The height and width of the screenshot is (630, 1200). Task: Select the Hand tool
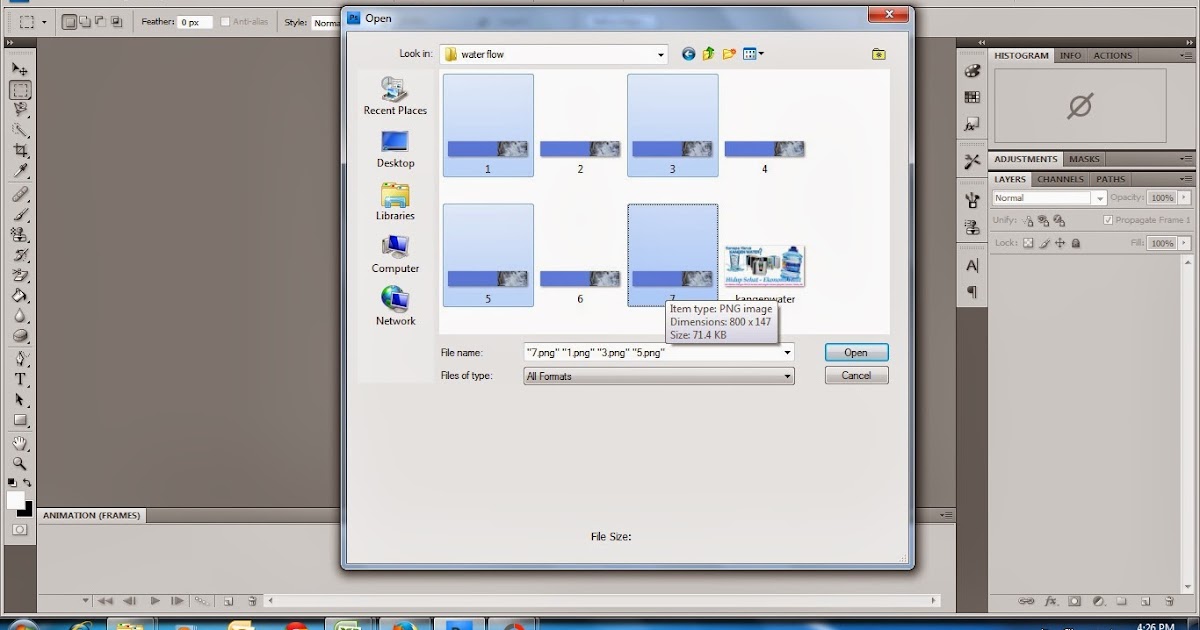tap(20, 443)
